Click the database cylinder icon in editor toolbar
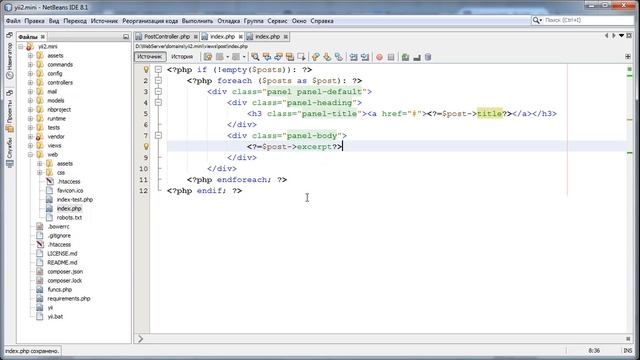The height and width of the screenshot is (360, 640). coord(428,57)
